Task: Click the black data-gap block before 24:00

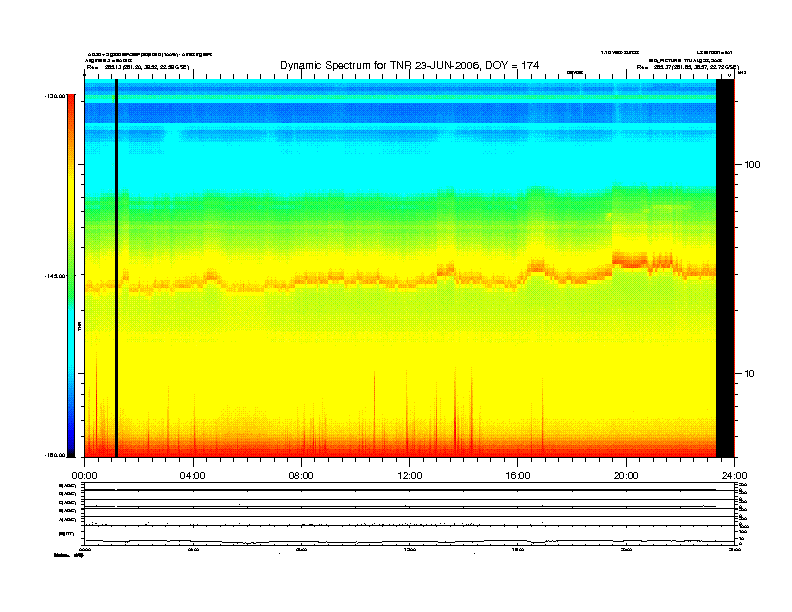Action: [725, 268]
